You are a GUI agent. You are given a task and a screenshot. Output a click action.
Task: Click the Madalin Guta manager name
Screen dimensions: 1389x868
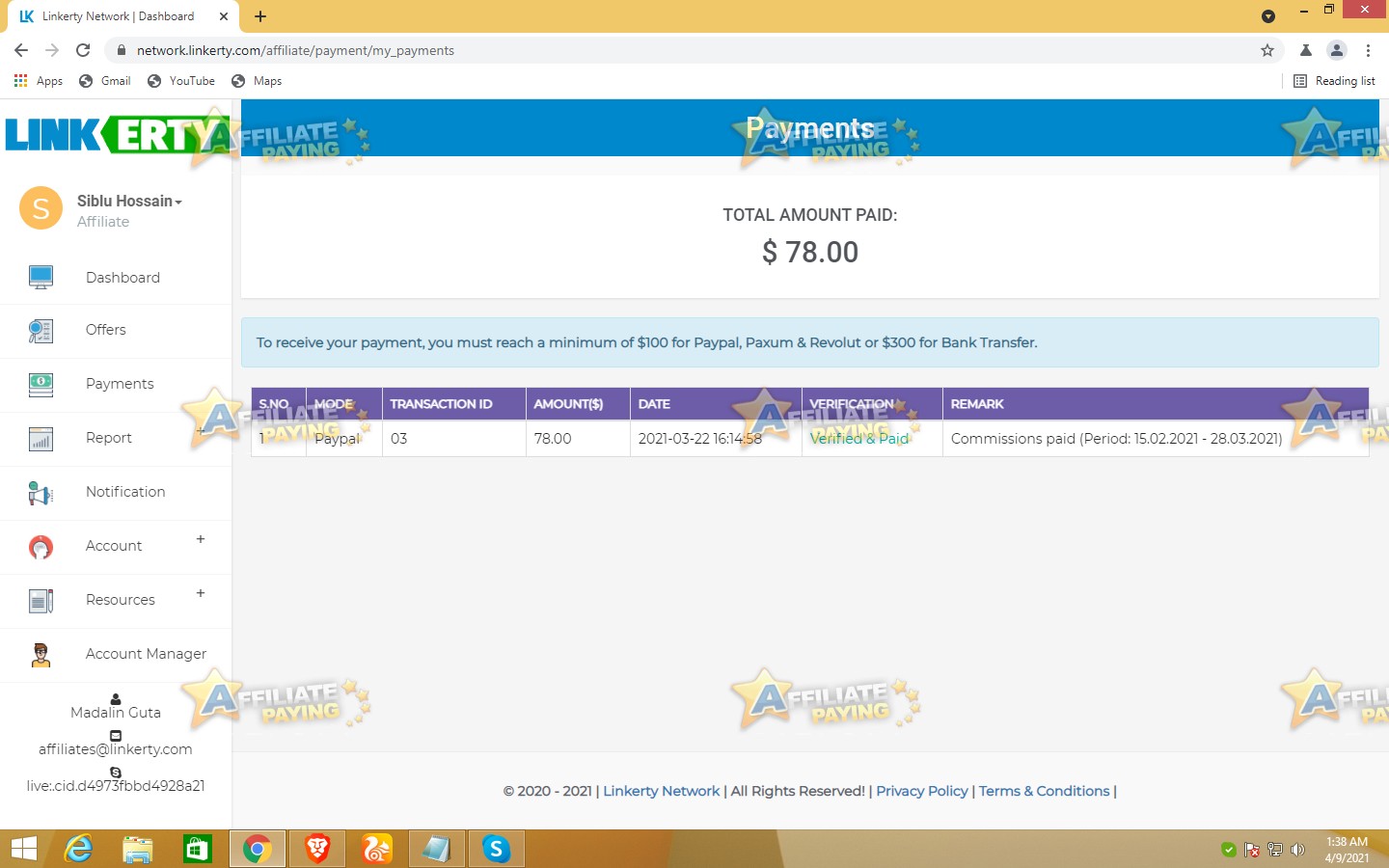pyautogui.click(x=116, y=713)
